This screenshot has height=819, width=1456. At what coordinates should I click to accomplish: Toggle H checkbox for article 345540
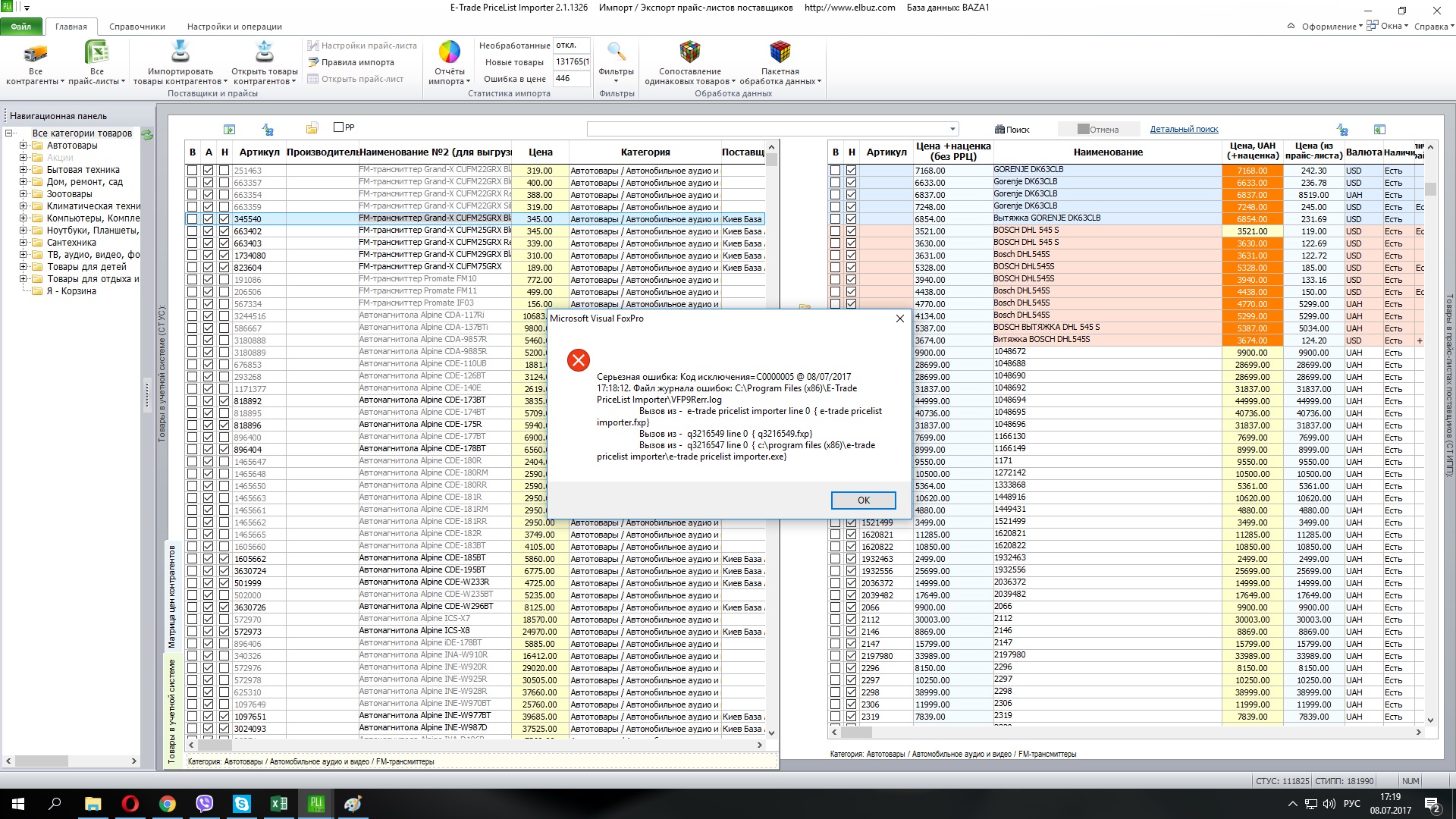(224, 219)
